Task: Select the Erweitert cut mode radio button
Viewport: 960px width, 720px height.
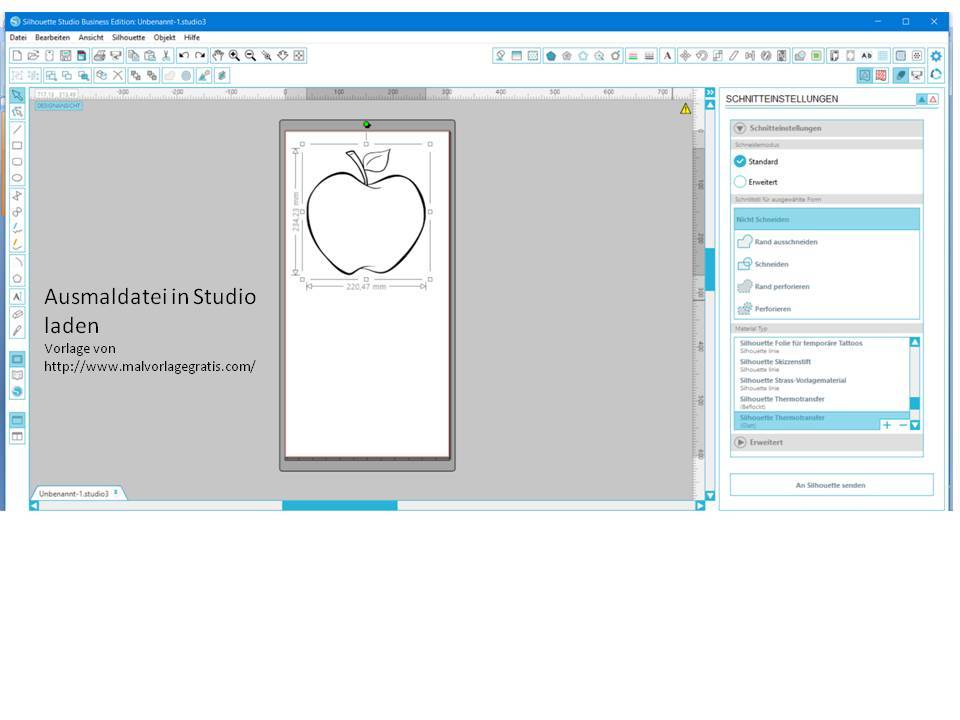Action: [x=740, y=182]
